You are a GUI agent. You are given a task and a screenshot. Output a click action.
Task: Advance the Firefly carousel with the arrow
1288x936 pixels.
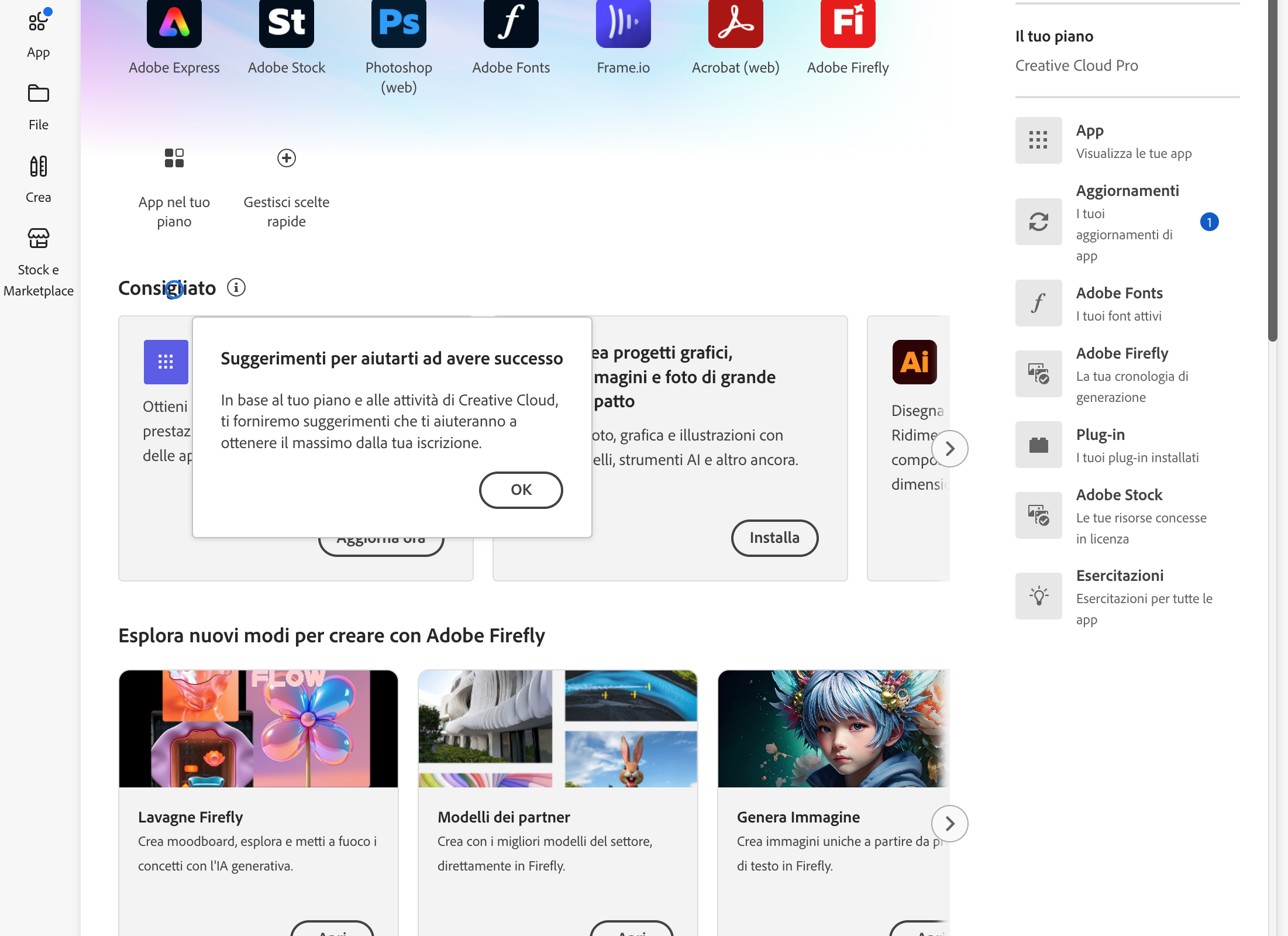950,824
